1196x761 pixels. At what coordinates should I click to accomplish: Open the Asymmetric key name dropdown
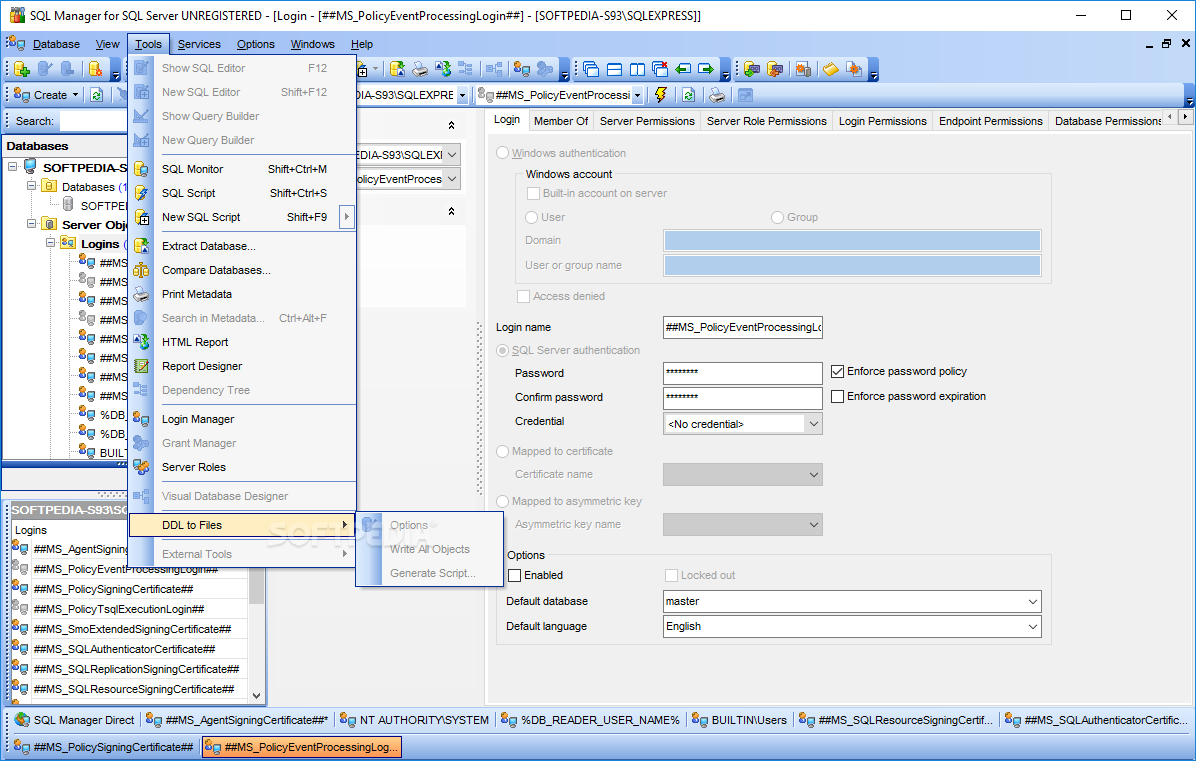pos(813,525)
